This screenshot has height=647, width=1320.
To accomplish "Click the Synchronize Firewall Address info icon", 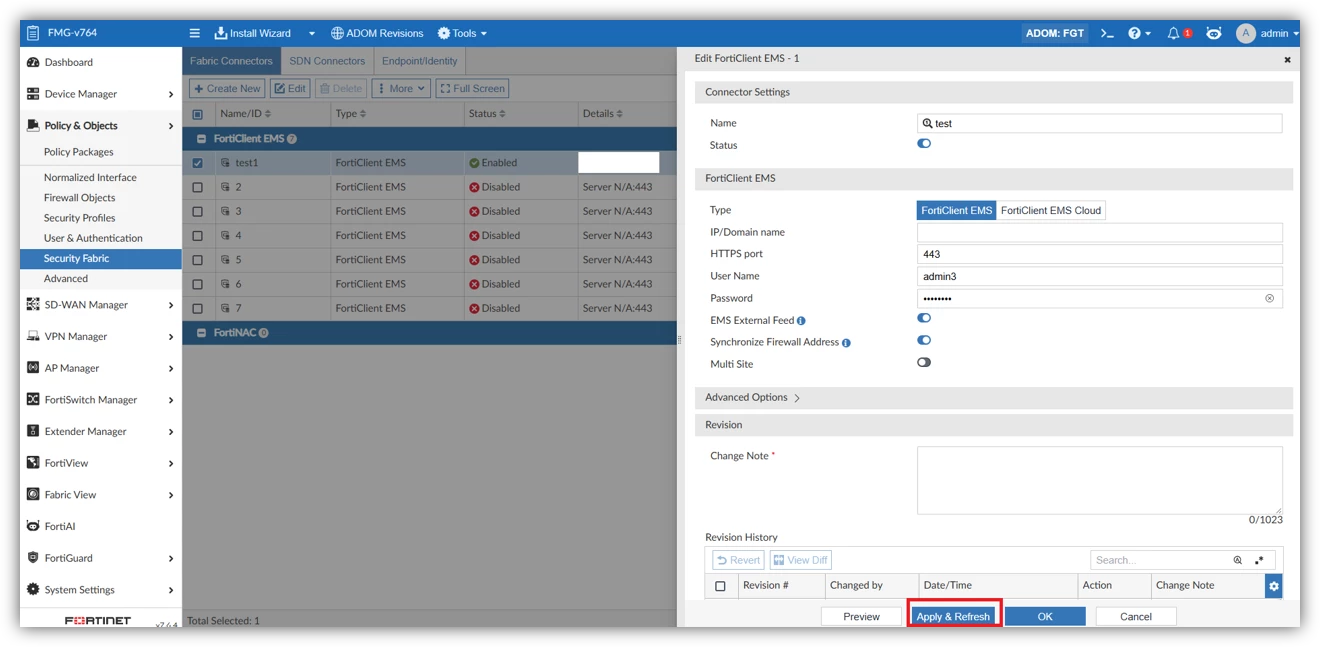I will [x=846, y=343].
